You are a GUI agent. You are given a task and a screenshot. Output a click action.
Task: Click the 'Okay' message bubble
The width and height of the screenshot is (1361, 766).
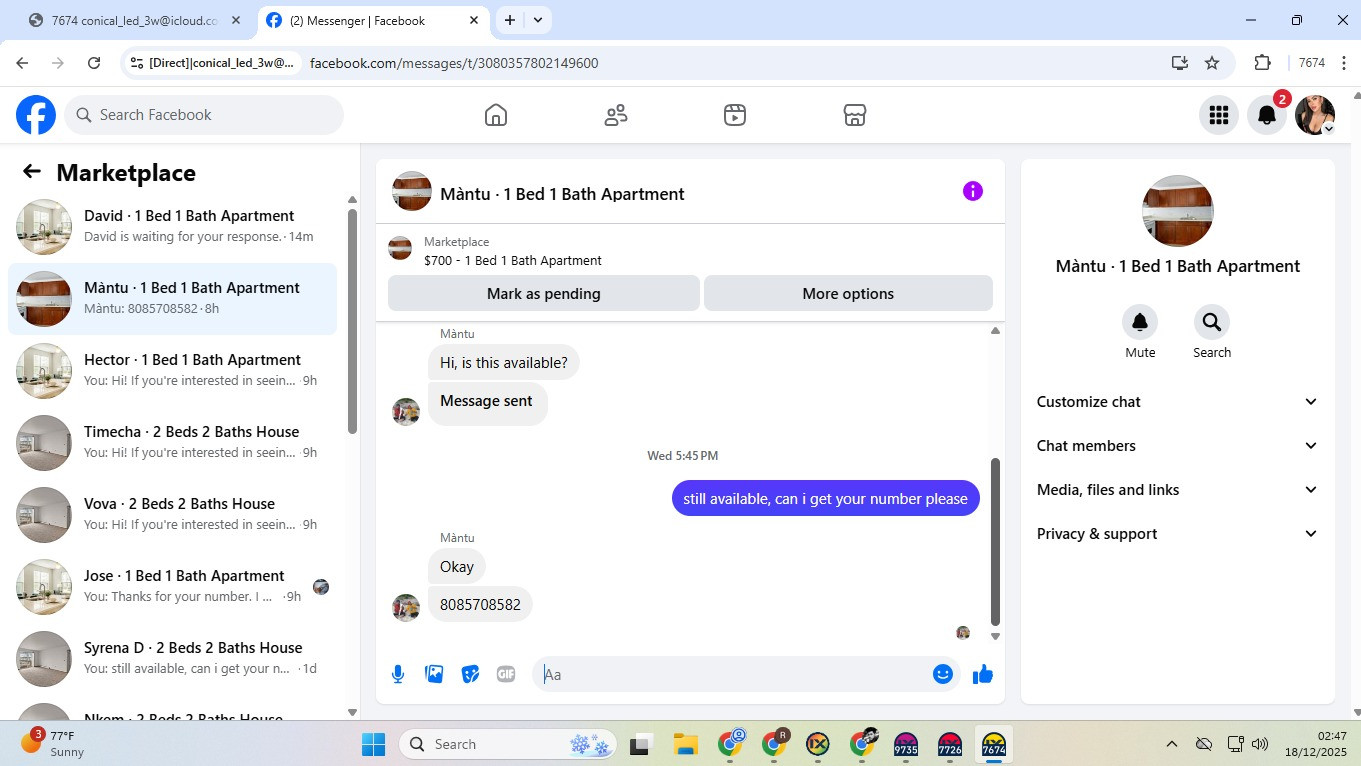(x=457, y=567)
